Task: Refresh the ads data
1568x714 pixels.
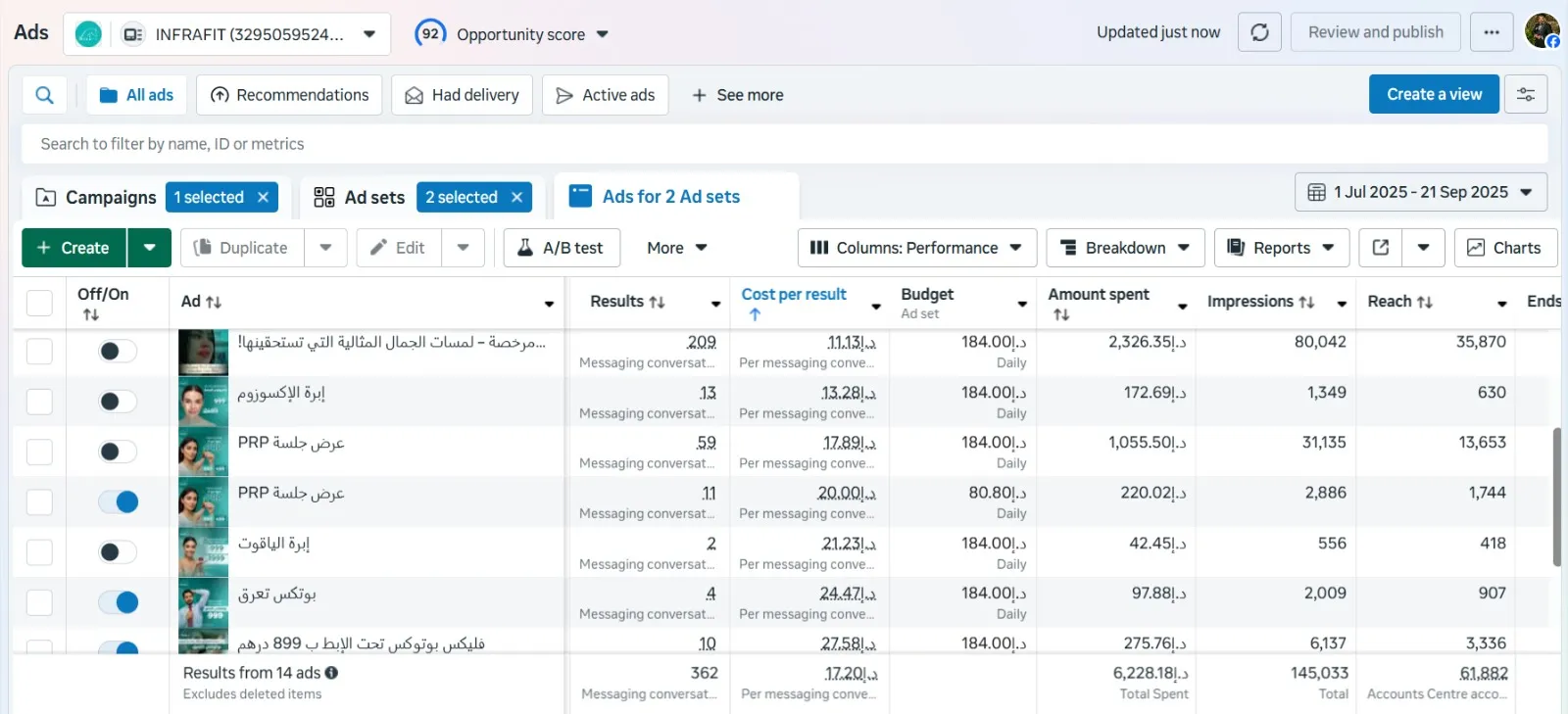Action: [1259, 32]
